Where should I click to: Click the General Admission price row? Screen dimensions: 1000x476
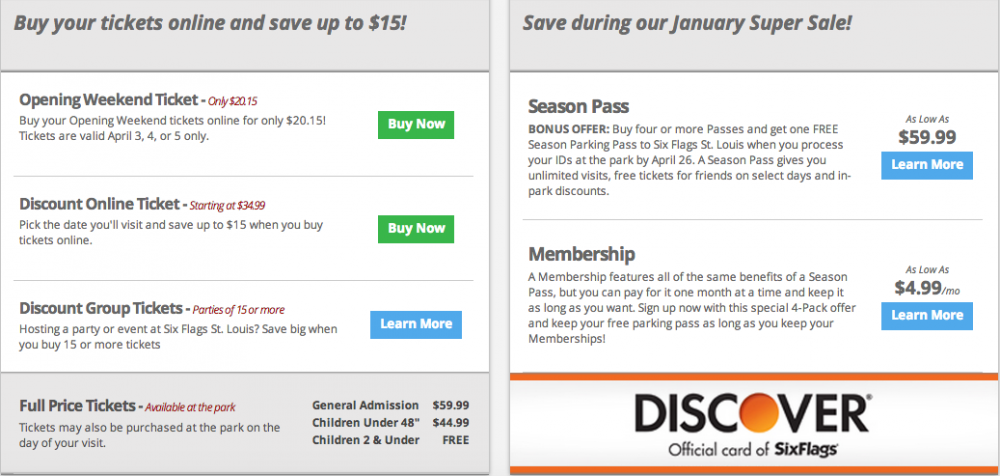(390, 405)
